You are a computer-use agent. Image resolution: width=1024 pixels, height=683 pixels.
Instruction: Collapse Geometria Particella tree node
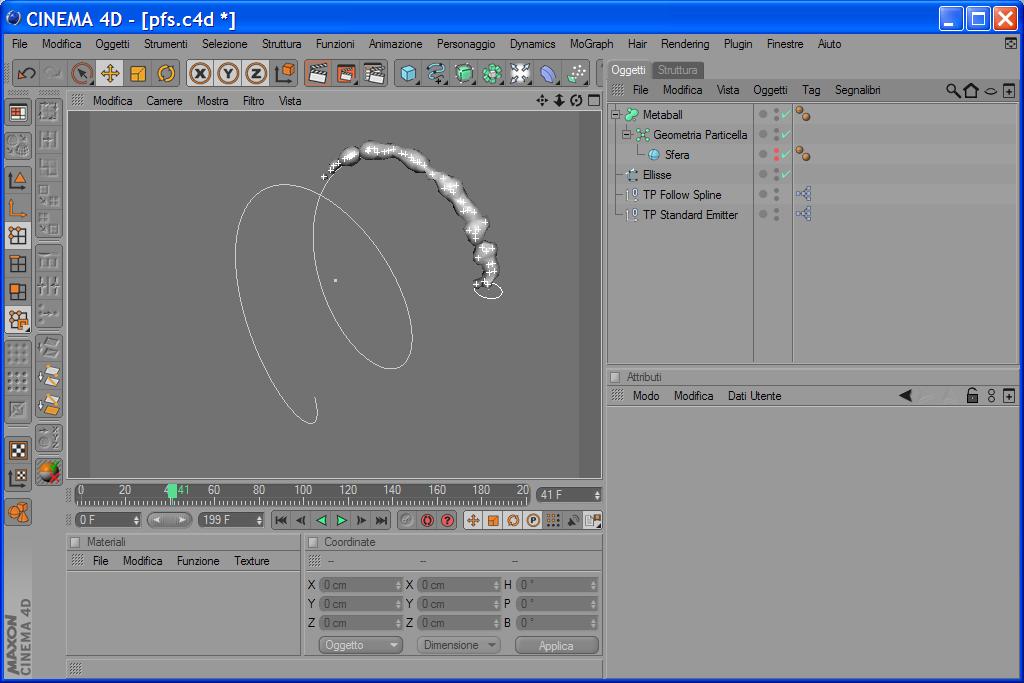click(x=626, y=135)
